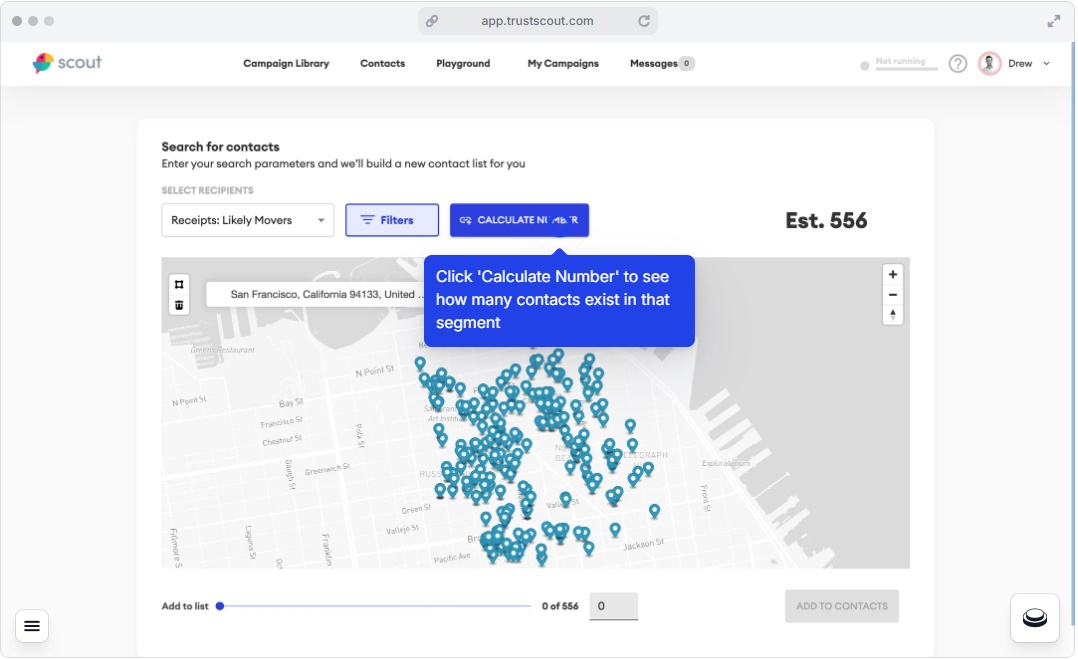Screen dimensions: 1078x659
Task: Click Drew's profile avatar
Action: (x=989, y=63)
